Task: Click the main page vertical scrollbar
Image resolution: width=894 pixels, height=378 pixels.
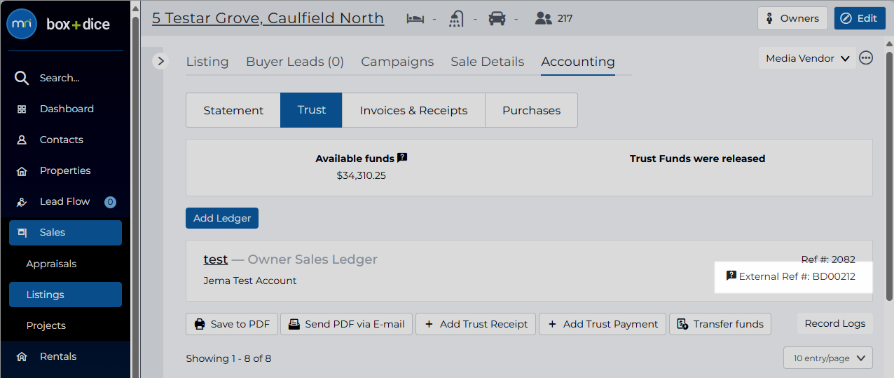Action: coord(889,176)
